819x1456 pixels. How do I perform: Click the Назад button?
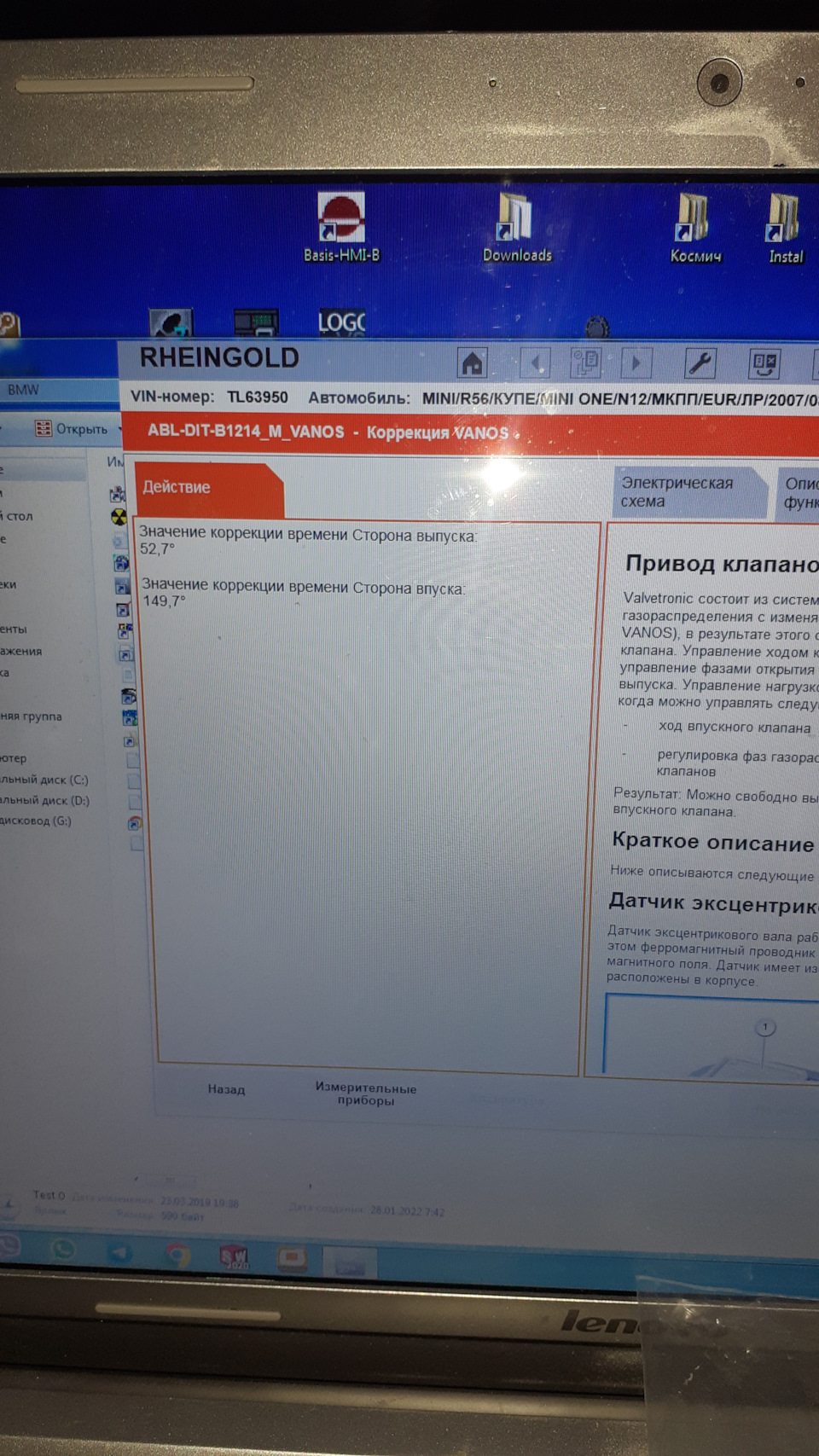(x=226, y=1089)
